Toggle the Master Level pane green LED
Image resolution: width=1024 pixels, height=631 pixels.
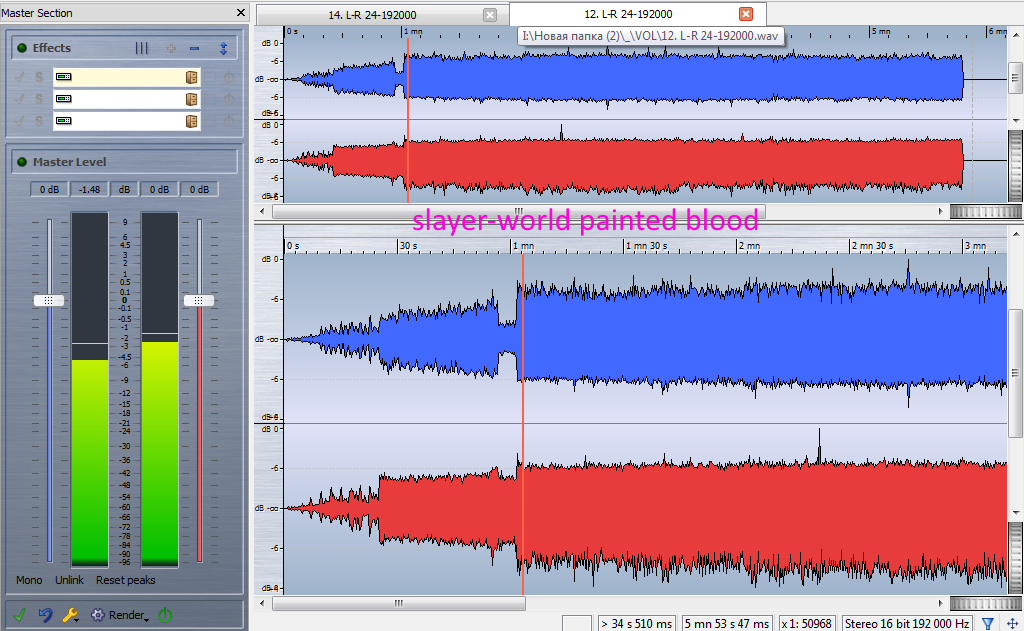coord(22,162)
